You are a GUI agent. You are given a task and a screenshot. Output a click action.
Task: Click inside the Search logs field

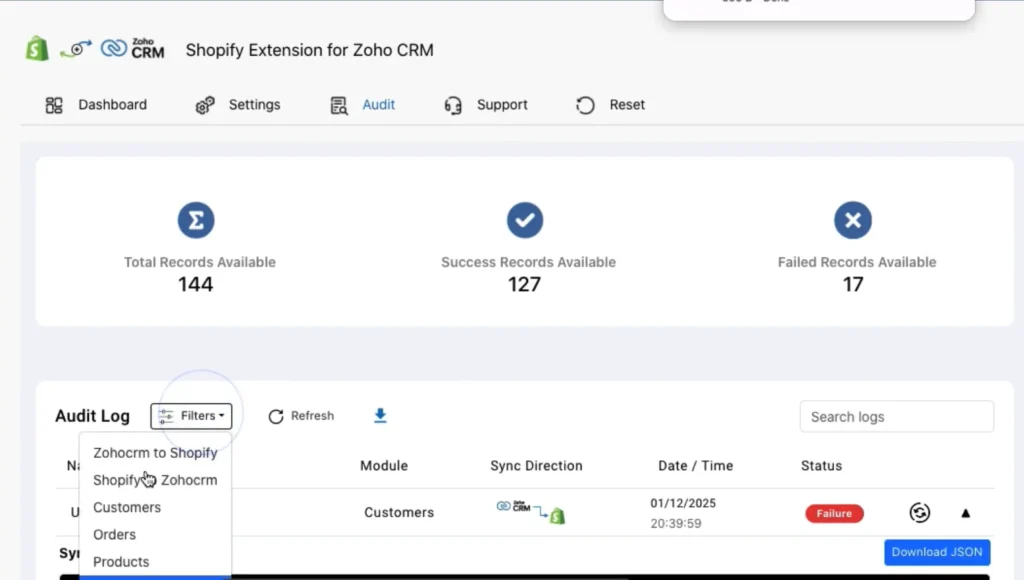[x=896, y=416]
